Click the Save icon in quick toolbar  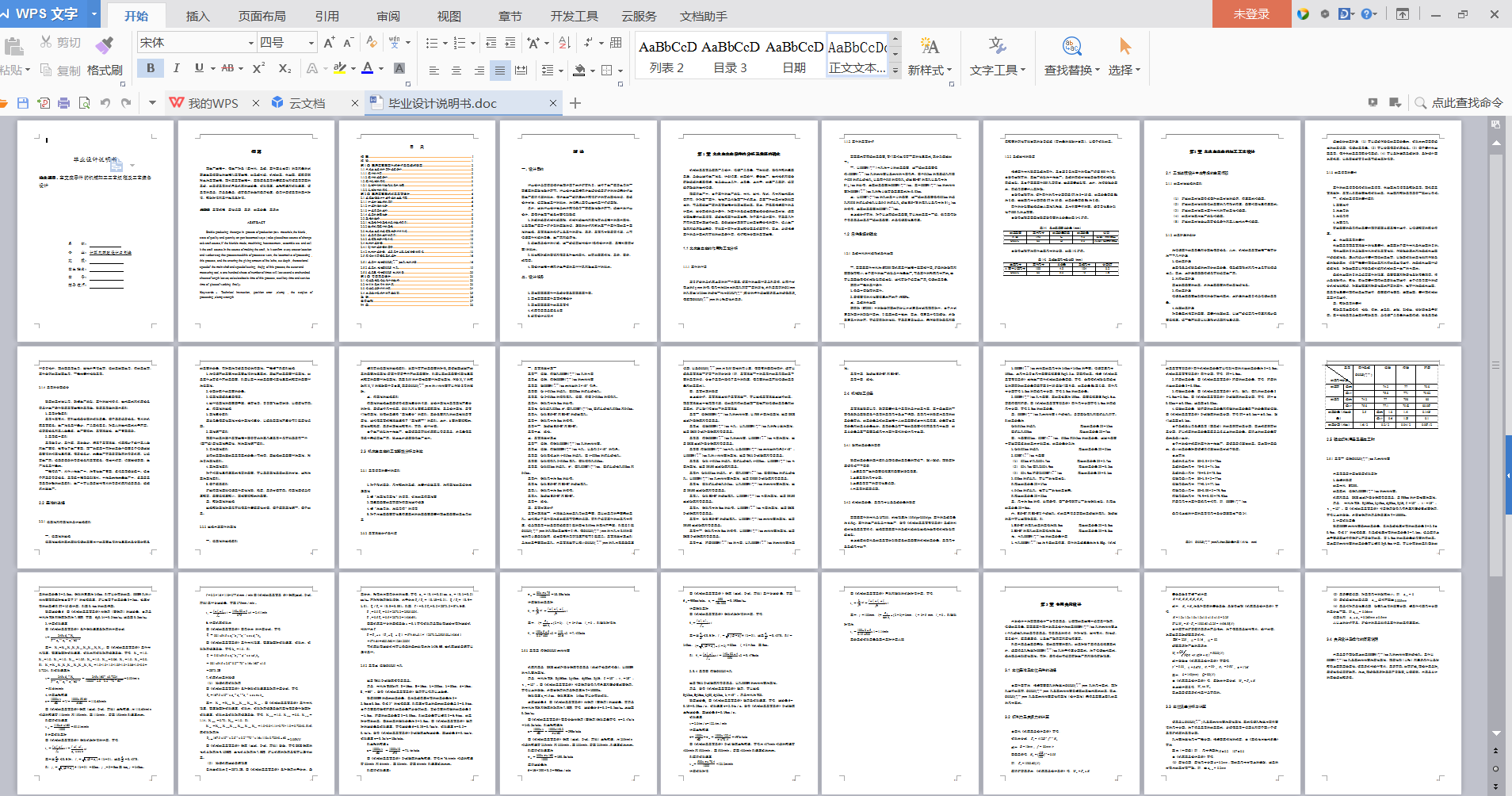[x=23, y=103]
